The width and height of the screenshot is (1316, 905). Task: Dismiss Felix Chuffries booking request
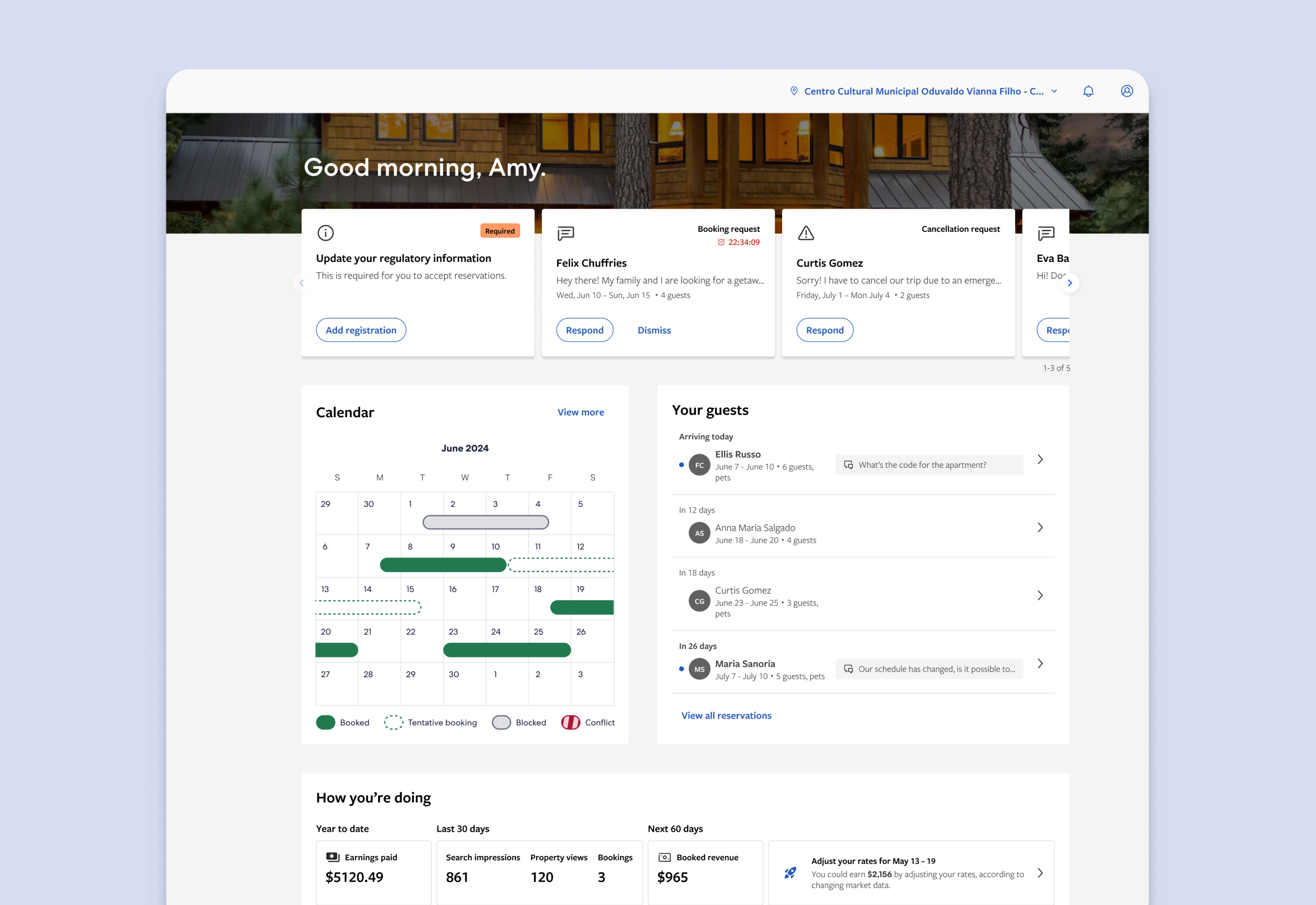[654, 331]
